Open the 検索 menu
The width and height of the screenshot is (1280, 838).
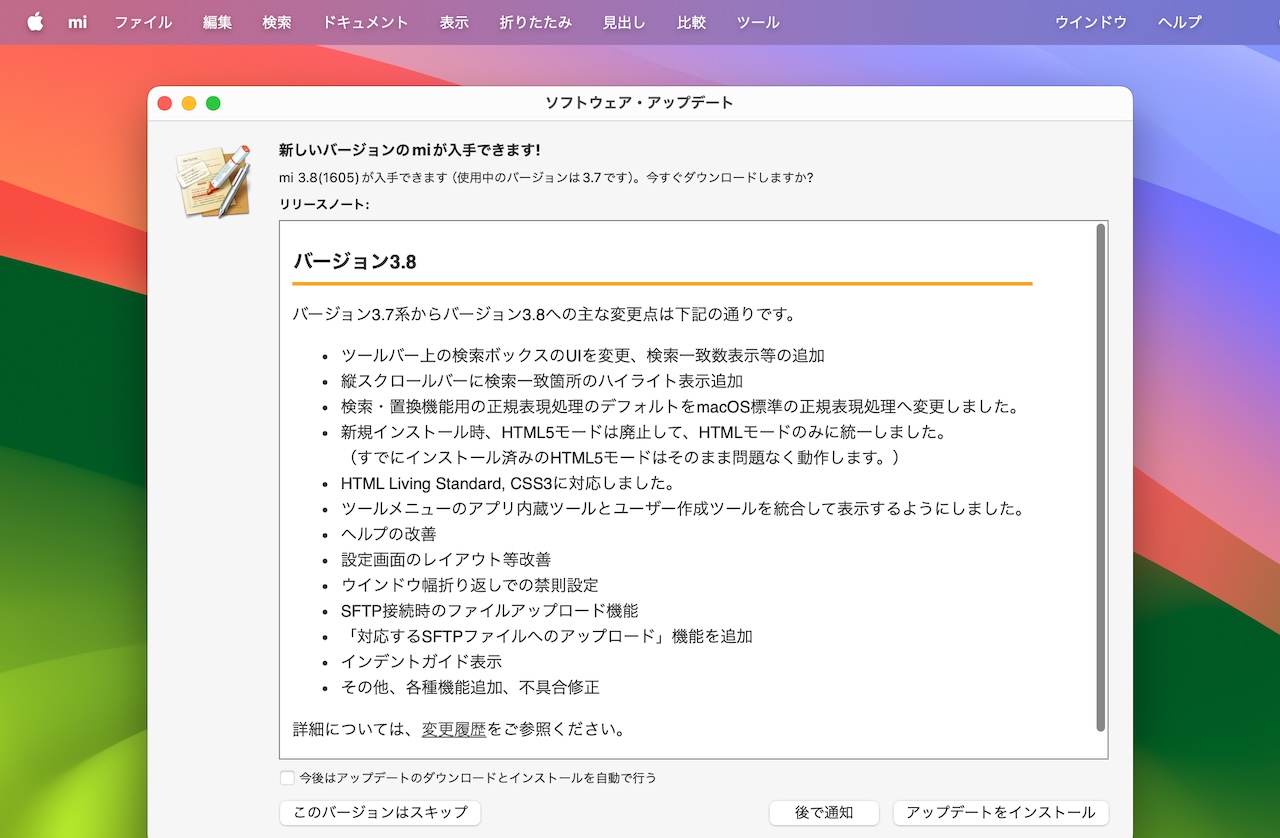tap(277, 22)
